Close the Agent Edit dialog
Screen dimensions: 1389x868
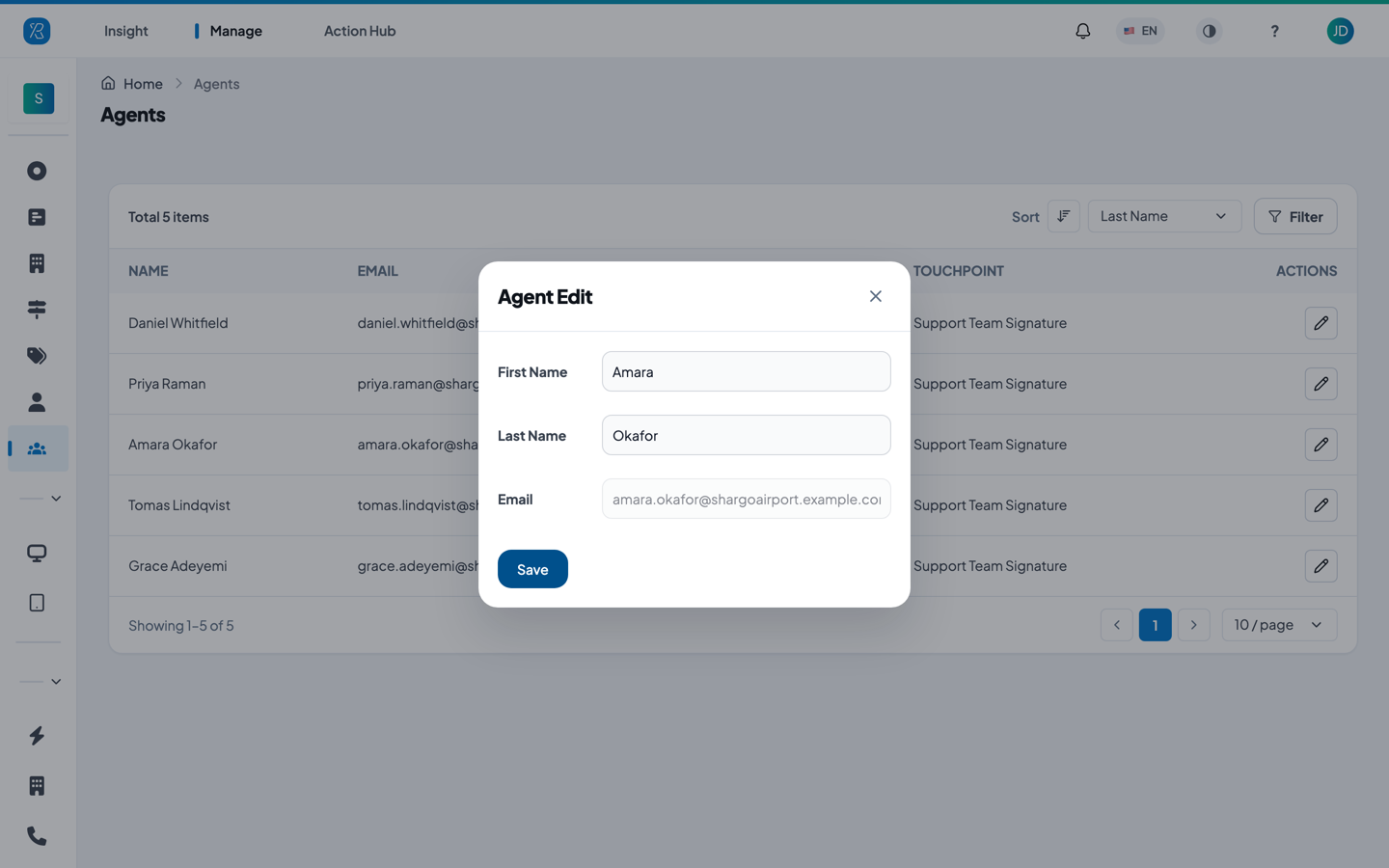876,296
